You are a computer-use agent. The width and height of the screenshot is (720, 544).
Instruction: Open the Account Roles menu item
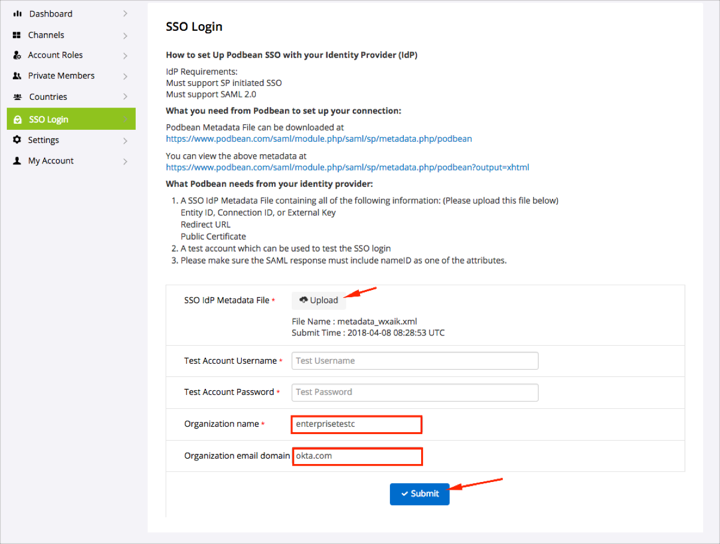click(x=55, y=55)
